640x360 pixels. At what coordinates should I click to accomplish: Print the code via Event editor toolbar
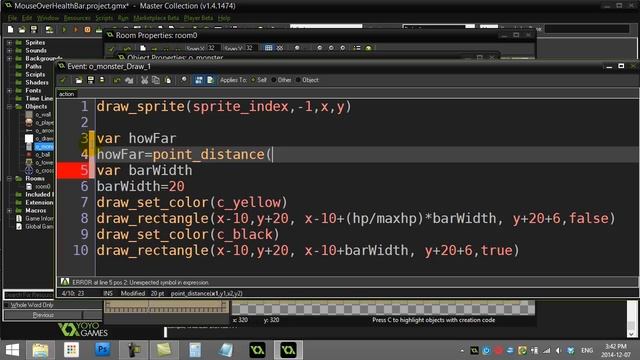[x=102, y=80]
